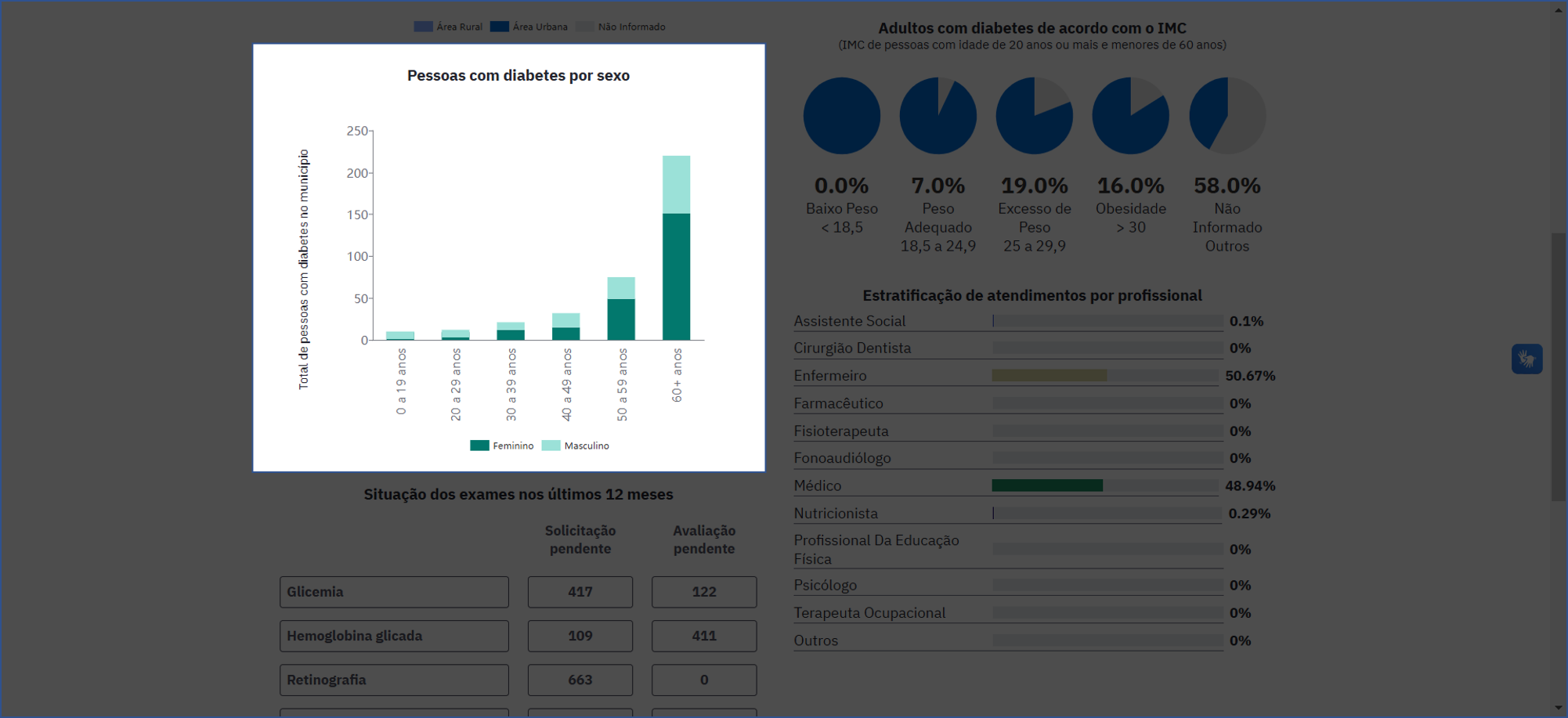Image resolution: width=1568 pixels, height=718 pixels.
Task: Click the Outros professional row label
Action: point(815,640)
